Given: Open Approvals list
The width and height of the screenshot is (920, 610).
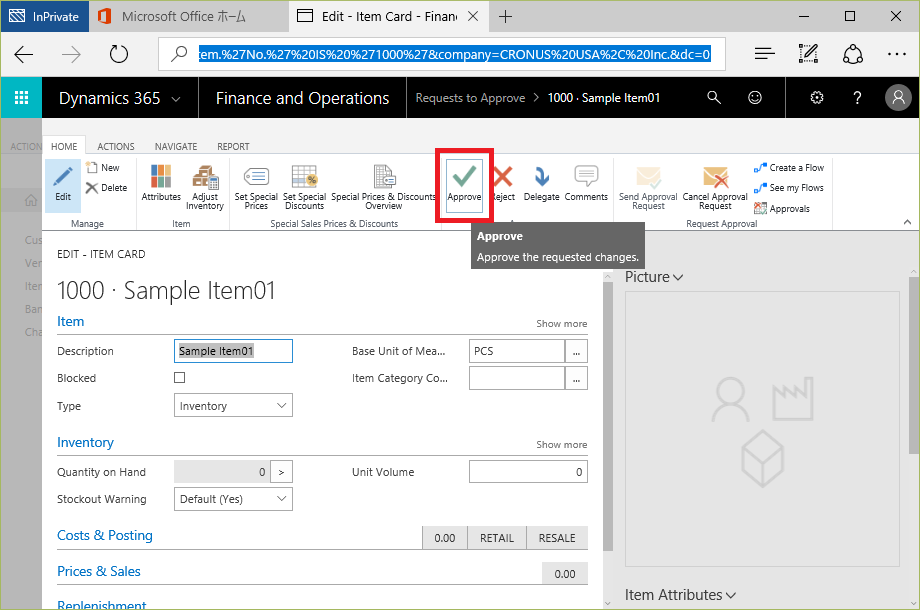Looking at the screenshot, I should pyautogui.click(x=782, y=208).
